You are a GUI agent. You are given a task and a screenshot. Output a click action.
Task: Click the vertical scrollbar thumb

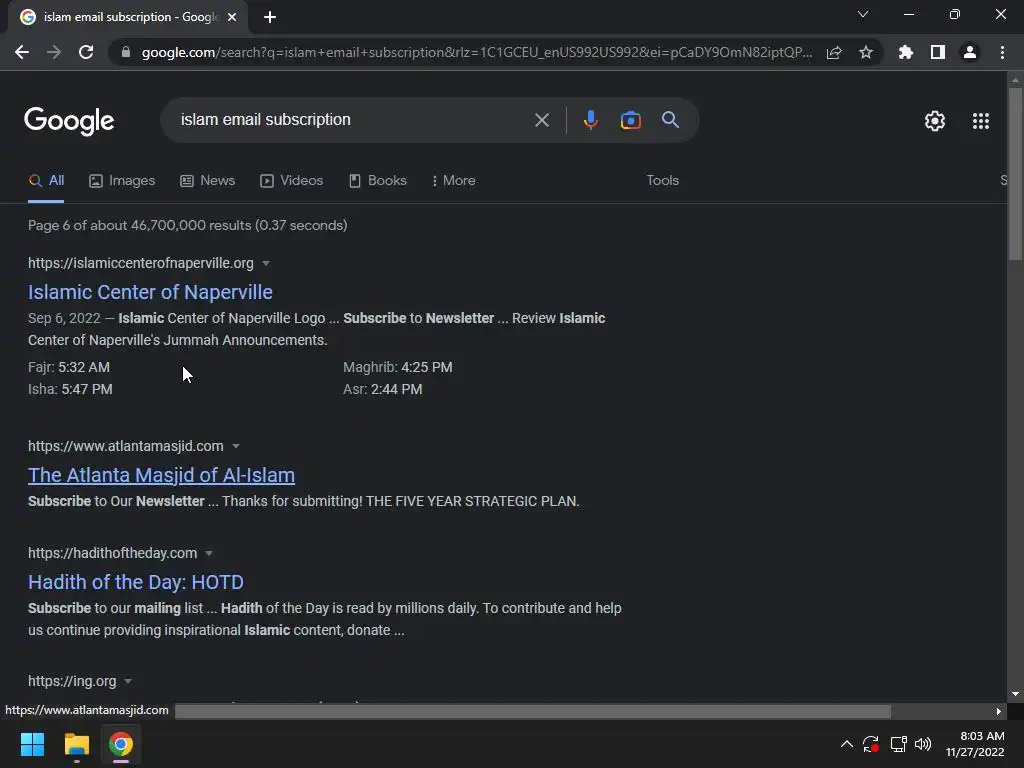click(x=1015, y=174)
